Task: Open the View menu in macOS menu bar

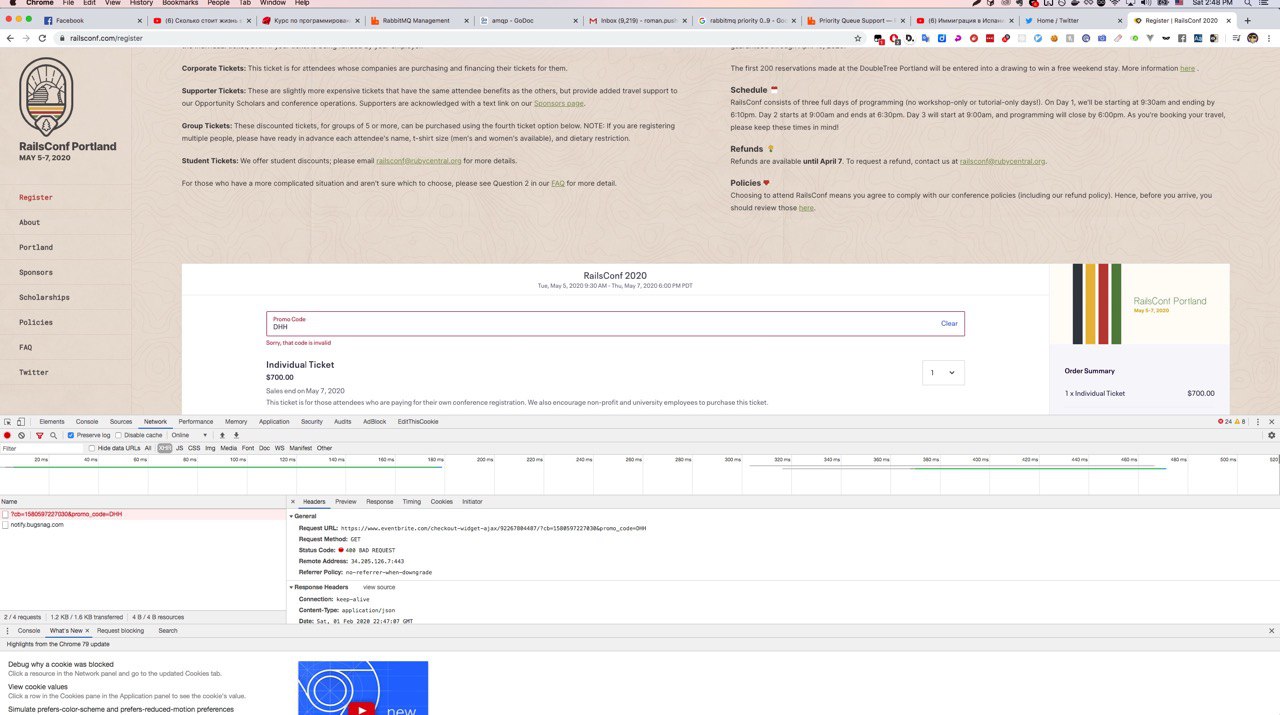Action: coord(113,3)
